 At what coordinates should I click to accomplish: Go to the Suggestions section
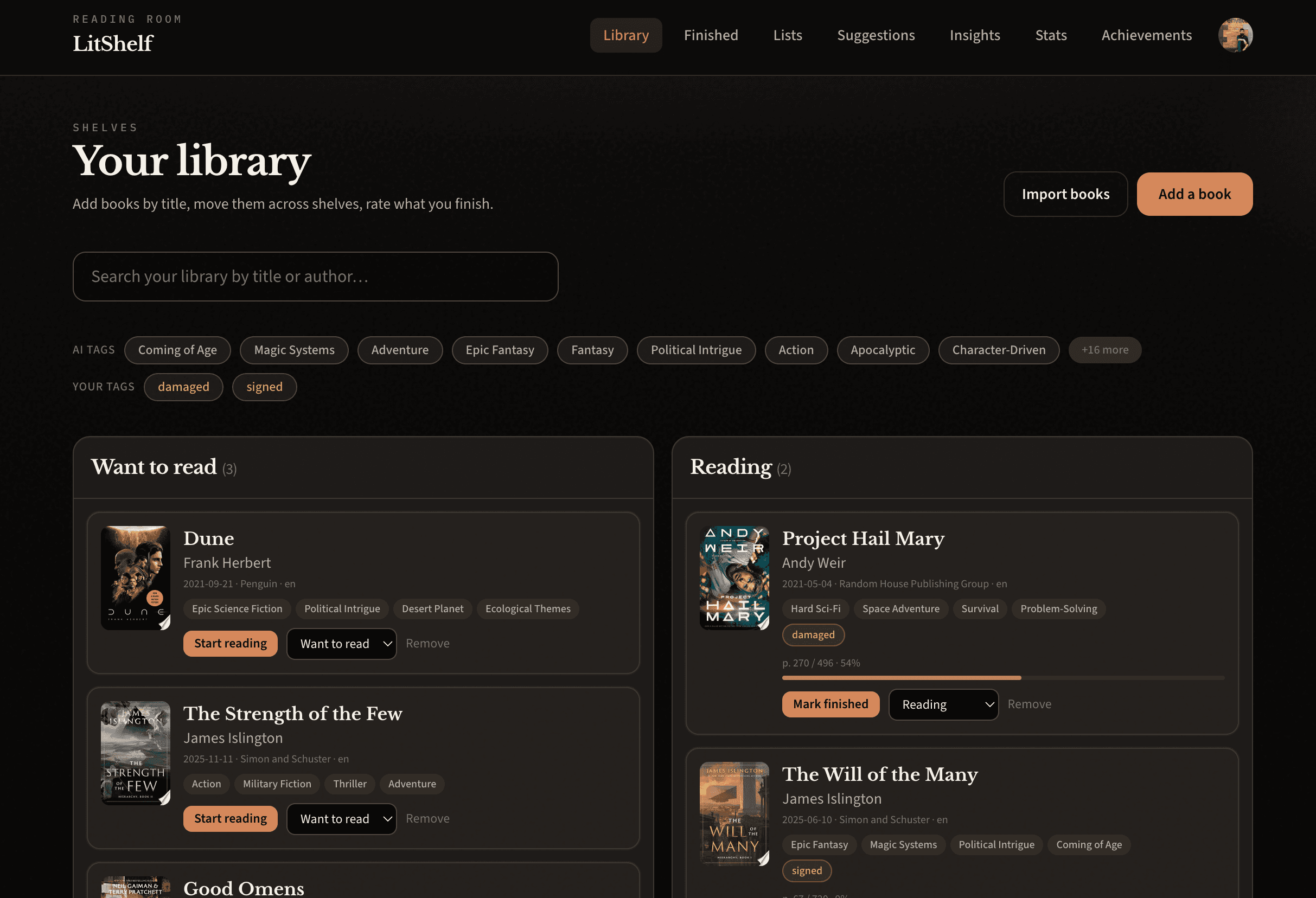pyautogui.click(x=876, y=35)
